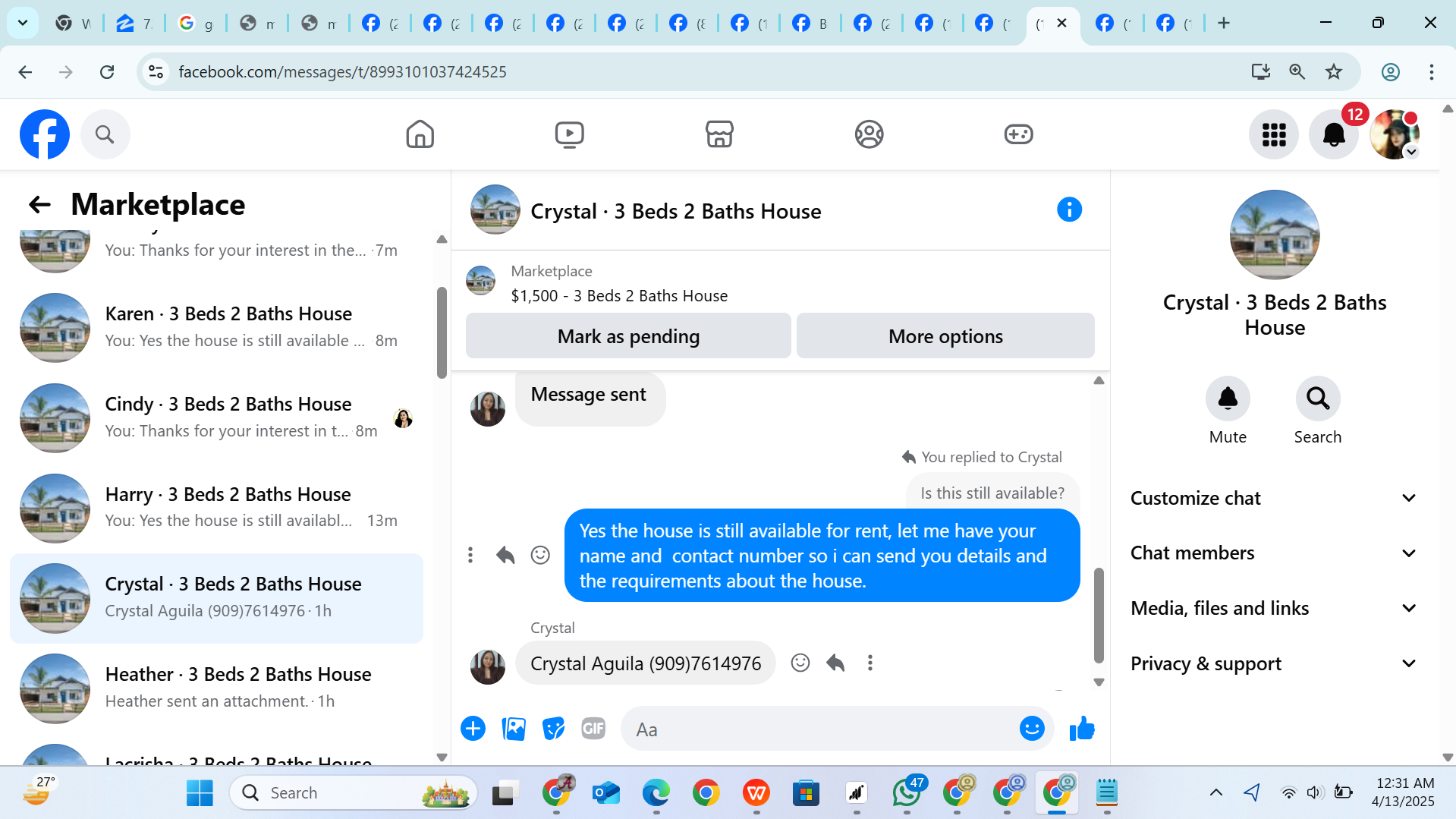Open more menu for Crystal Aguila message
Image resolution: width=1456 pixels, height=819 pixels.
point(870,663)
